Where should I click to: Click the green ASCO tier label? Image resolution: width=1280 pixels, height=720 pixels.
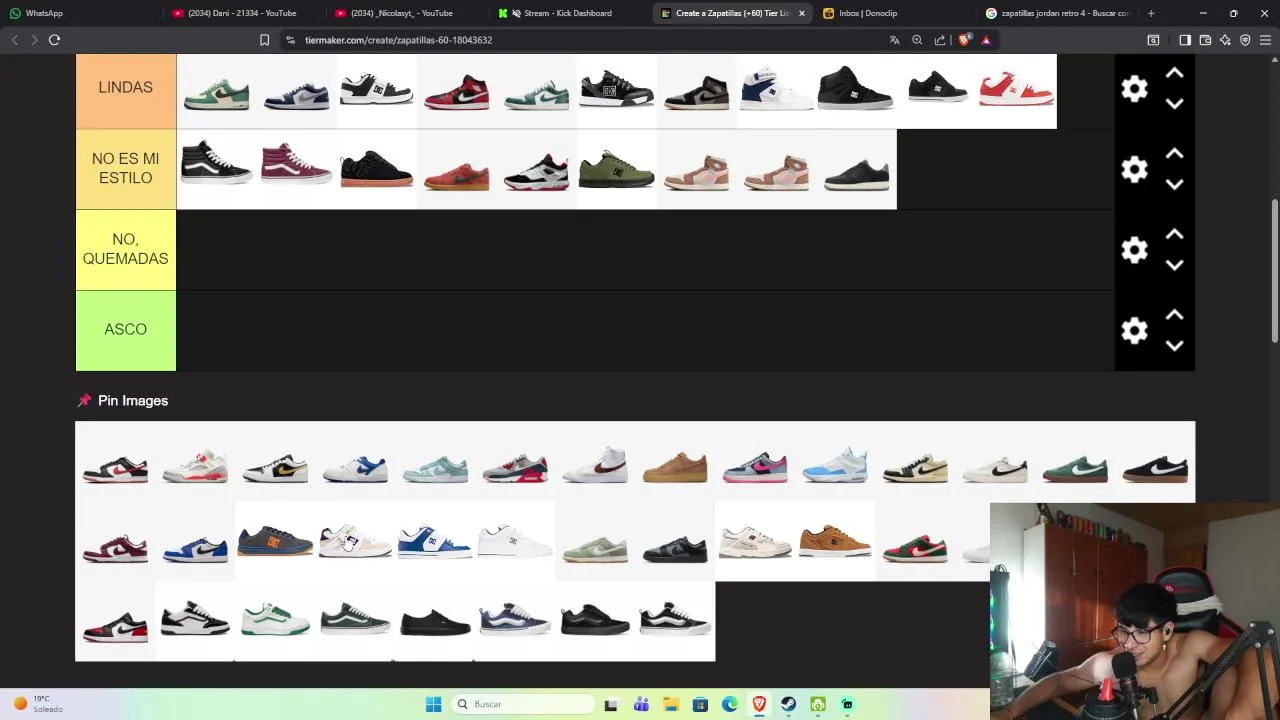(x=126, y=330)
